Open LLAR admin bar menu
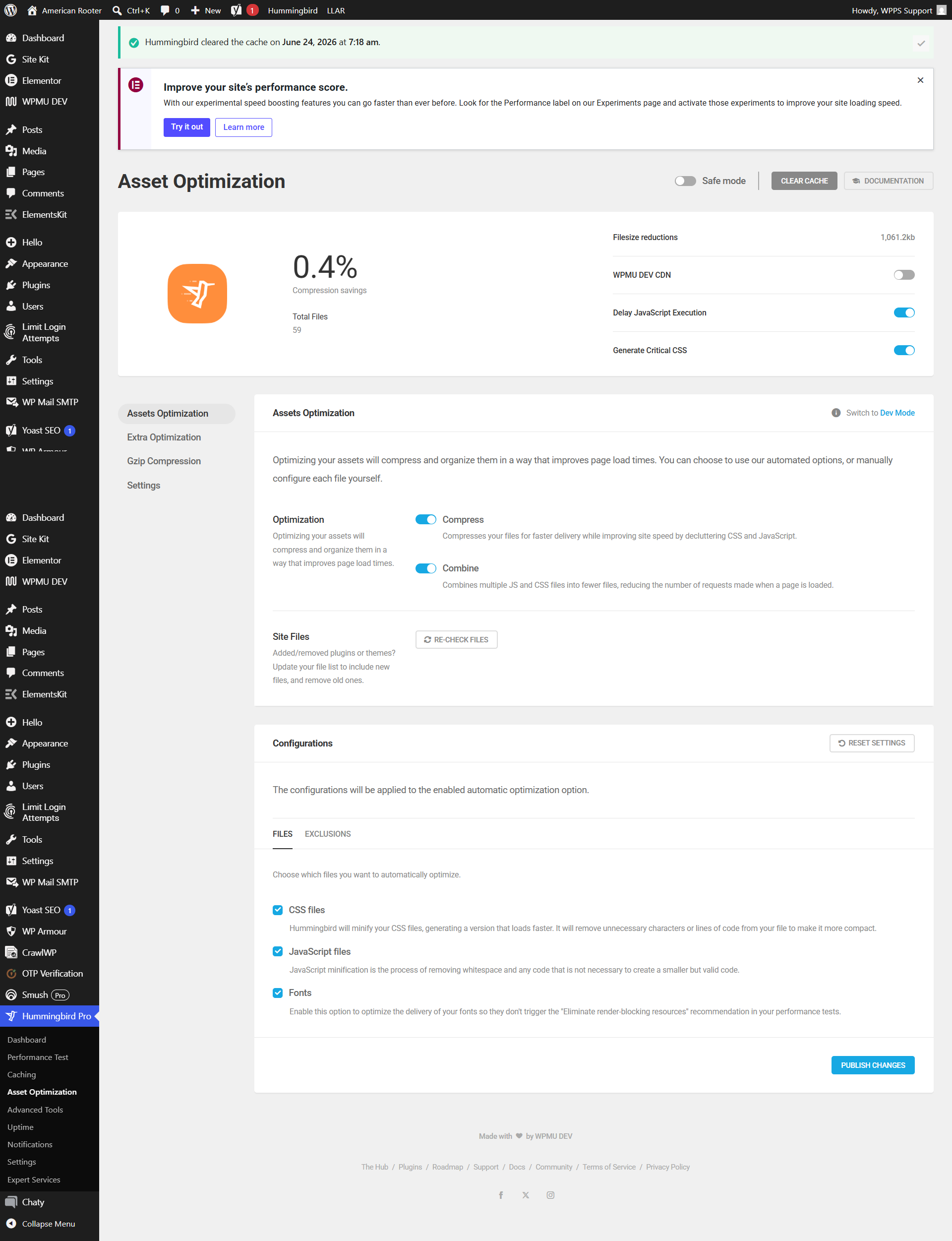 pos(336,10)
